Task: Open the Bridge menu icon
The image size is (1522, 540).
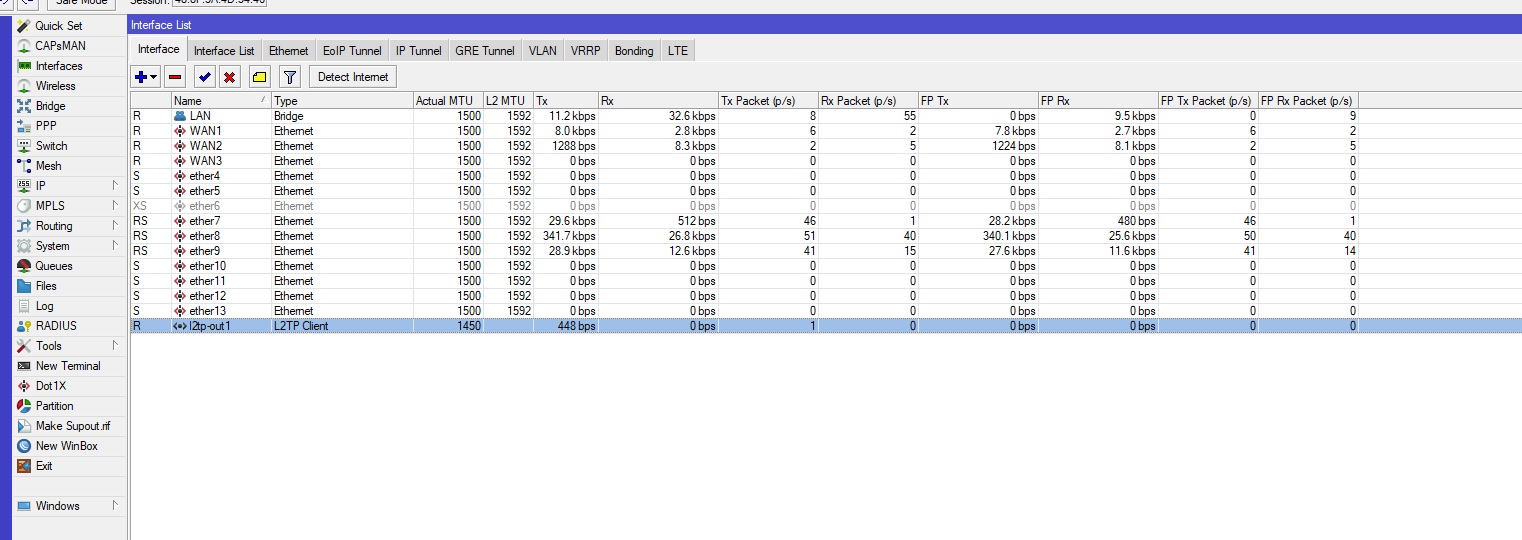Action: coord(25,106)
